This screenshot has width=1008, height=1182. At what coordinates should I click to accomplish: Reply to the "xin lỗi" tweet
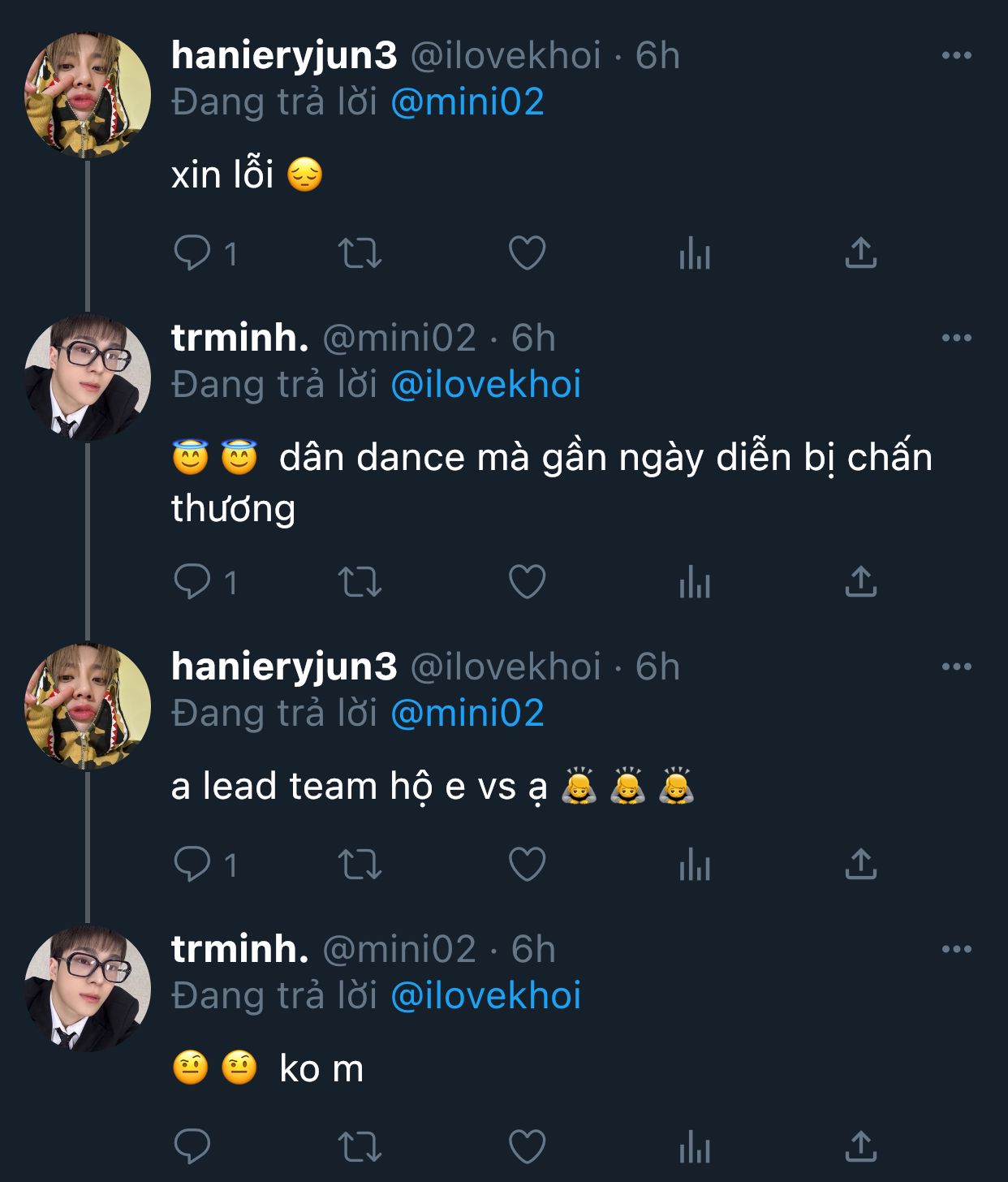pyautogui.click(x=192, y=253)
